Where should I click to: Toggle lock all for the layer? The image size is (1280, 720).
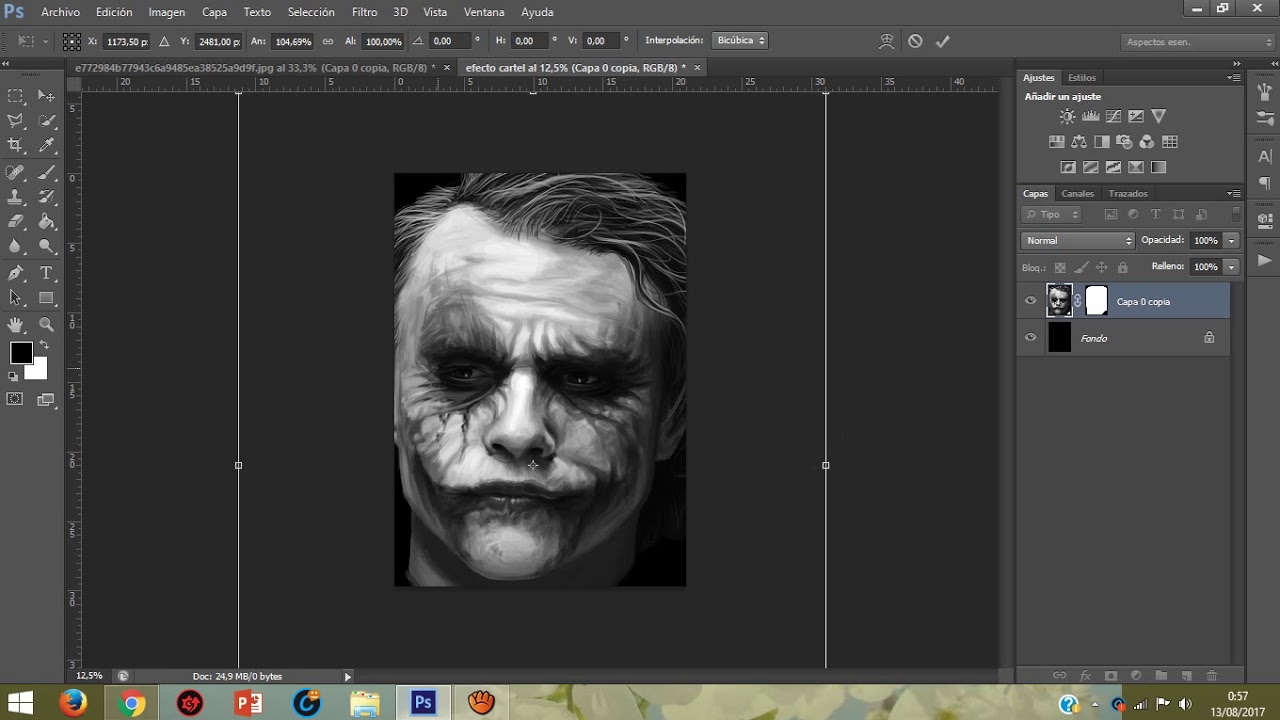coord(1122,268)
